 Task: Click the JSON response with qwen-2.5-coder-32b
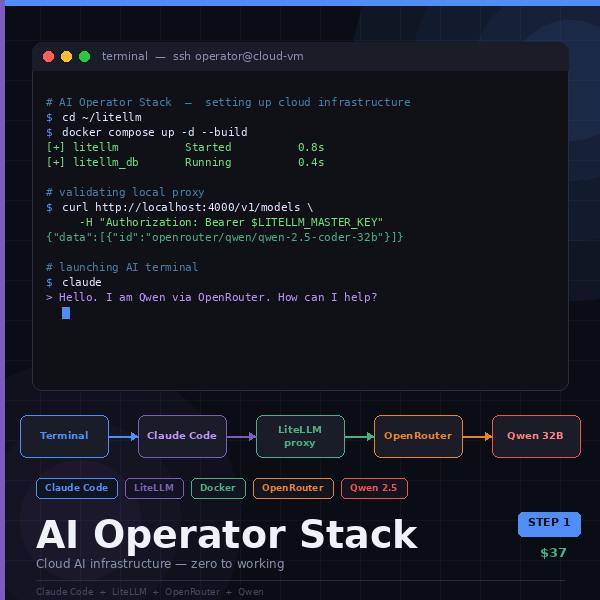pos(225,237)
